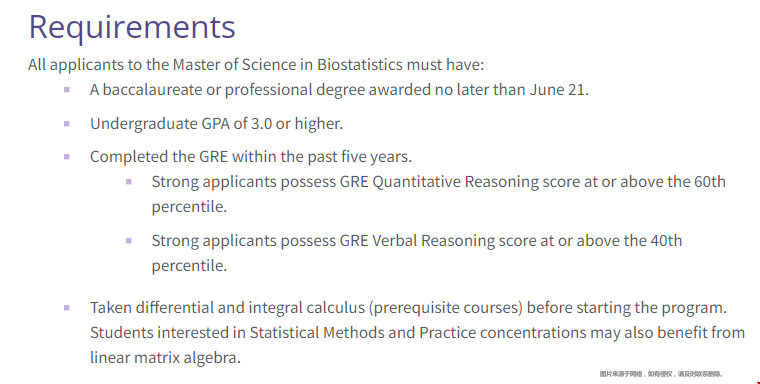Image resolution: width=760 pixels, height=384 pixels.
Task: Click the differential and integral calculus sentence
Action: (408, 308)
